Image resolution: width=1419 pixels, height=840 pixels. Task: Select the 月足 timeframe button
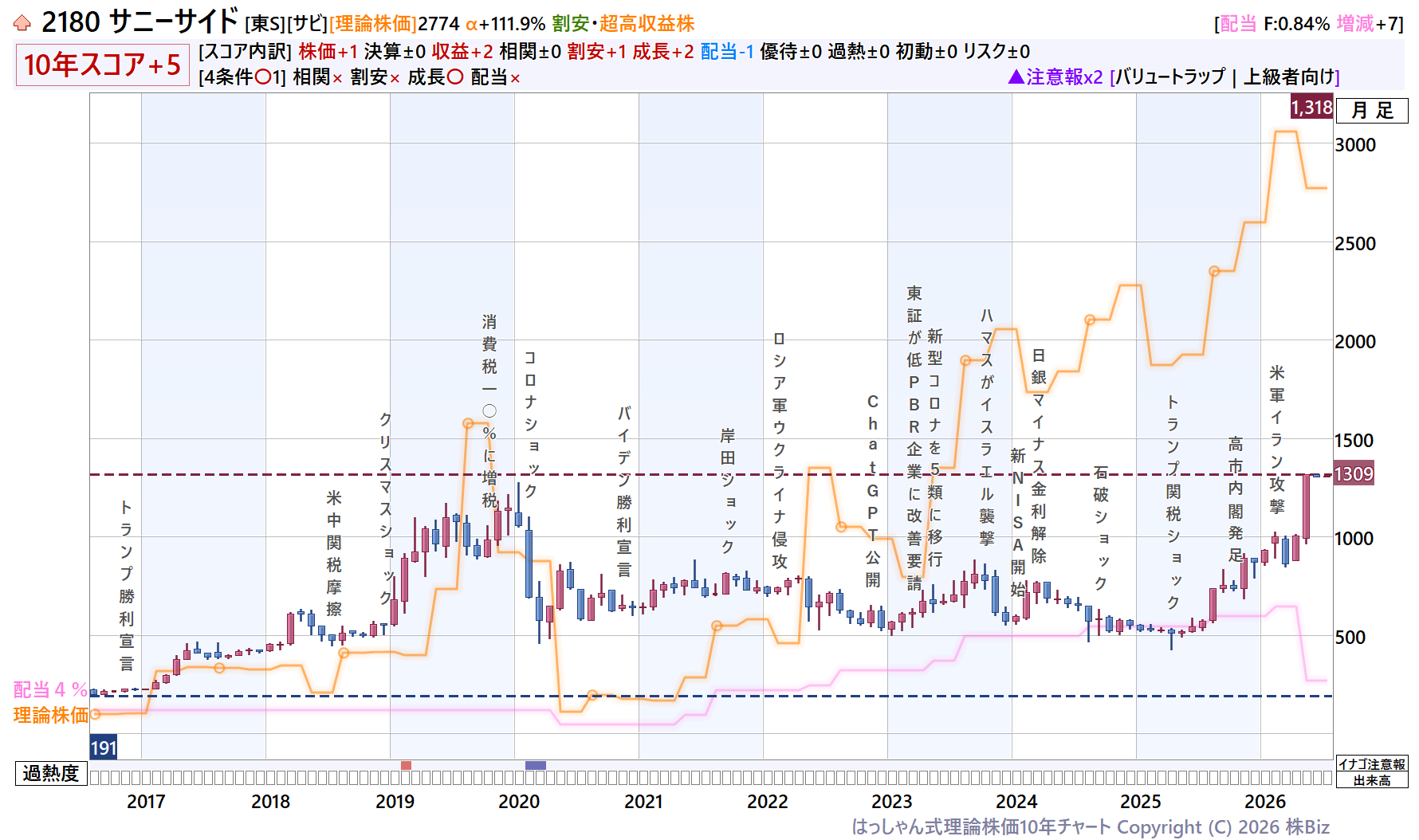tap(1372, 111)
